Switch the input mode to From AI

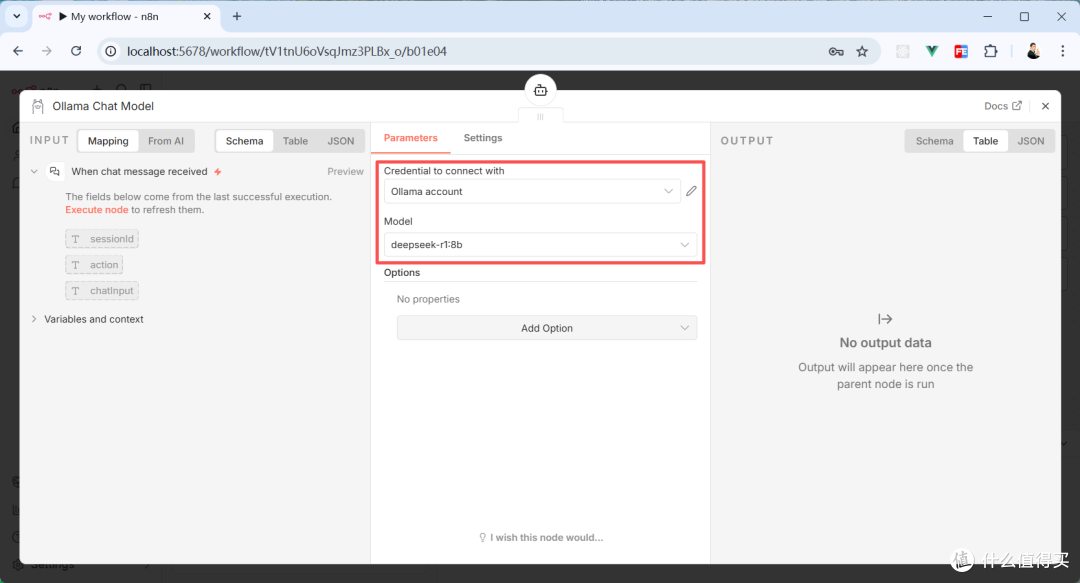(x=166, y=141)
